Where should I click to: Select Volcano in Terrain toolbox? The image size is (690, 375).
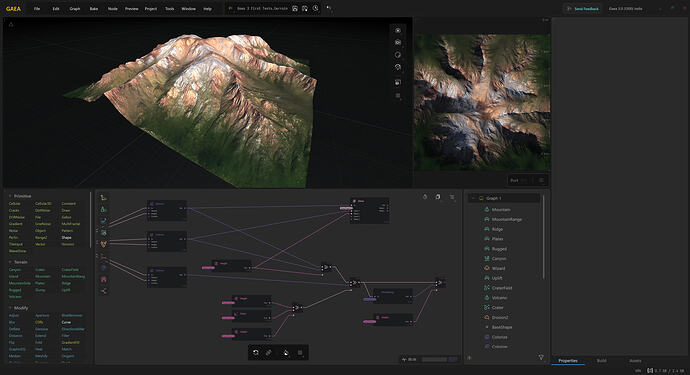[x=15, y=297]
